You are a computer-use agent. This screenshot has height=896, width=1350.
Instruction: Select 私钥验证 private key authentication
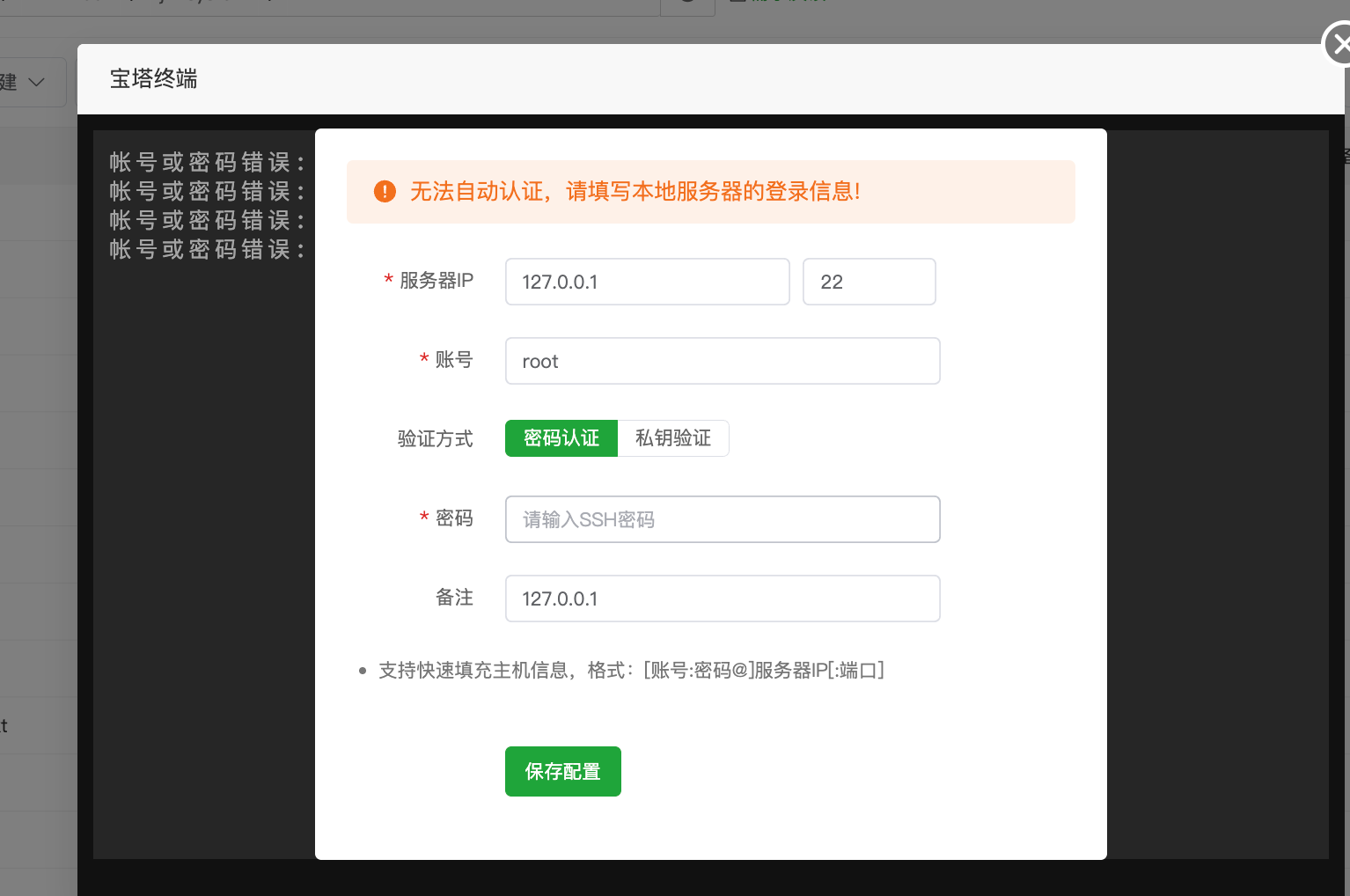pos(673,438)
